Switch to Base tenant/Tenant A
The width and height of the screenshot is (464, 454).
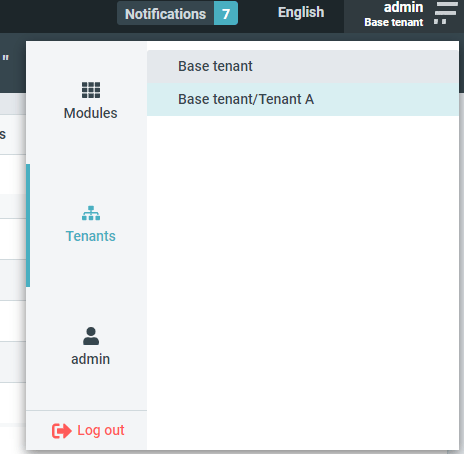click(303, 99)
